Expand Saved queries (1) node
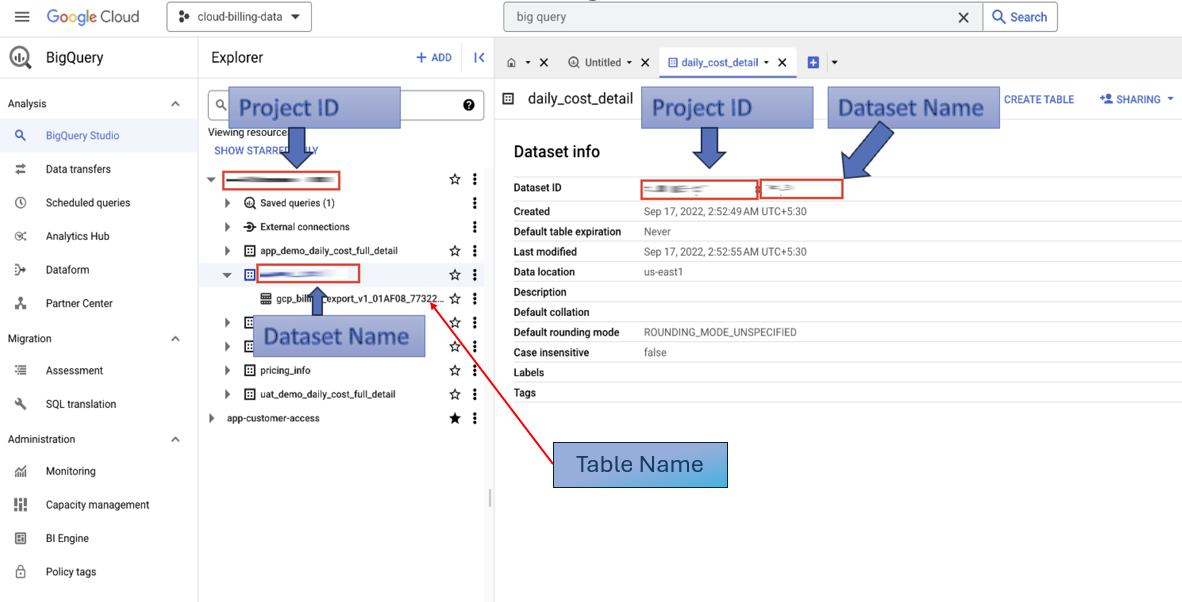Viewport: 1182px width, 602px height. click(228, 203)
